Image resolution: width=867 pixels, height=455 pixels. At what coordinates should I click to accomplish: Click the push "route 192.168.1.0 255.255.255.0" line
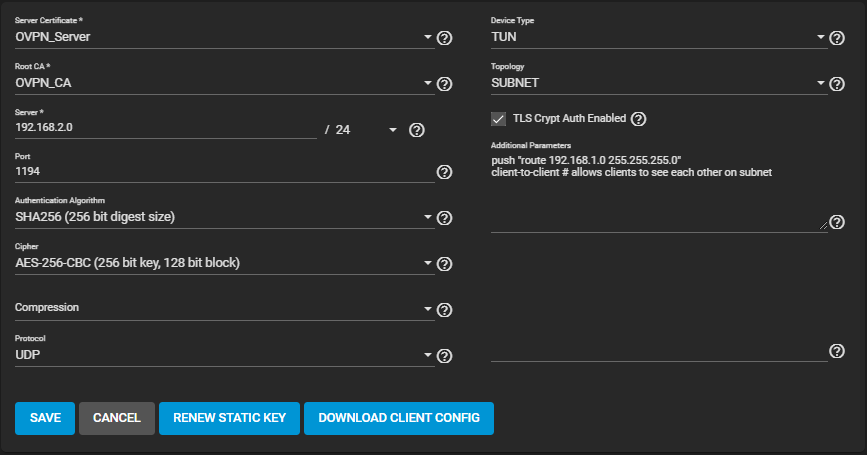point(586,160)
